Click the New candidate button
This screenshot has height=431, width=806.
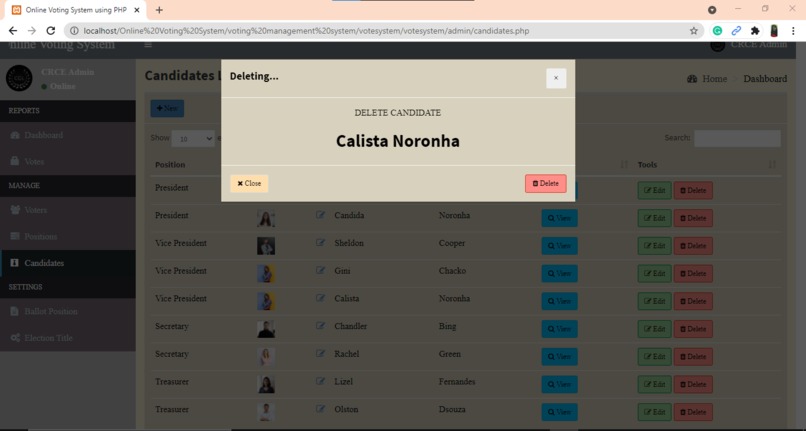167,109
